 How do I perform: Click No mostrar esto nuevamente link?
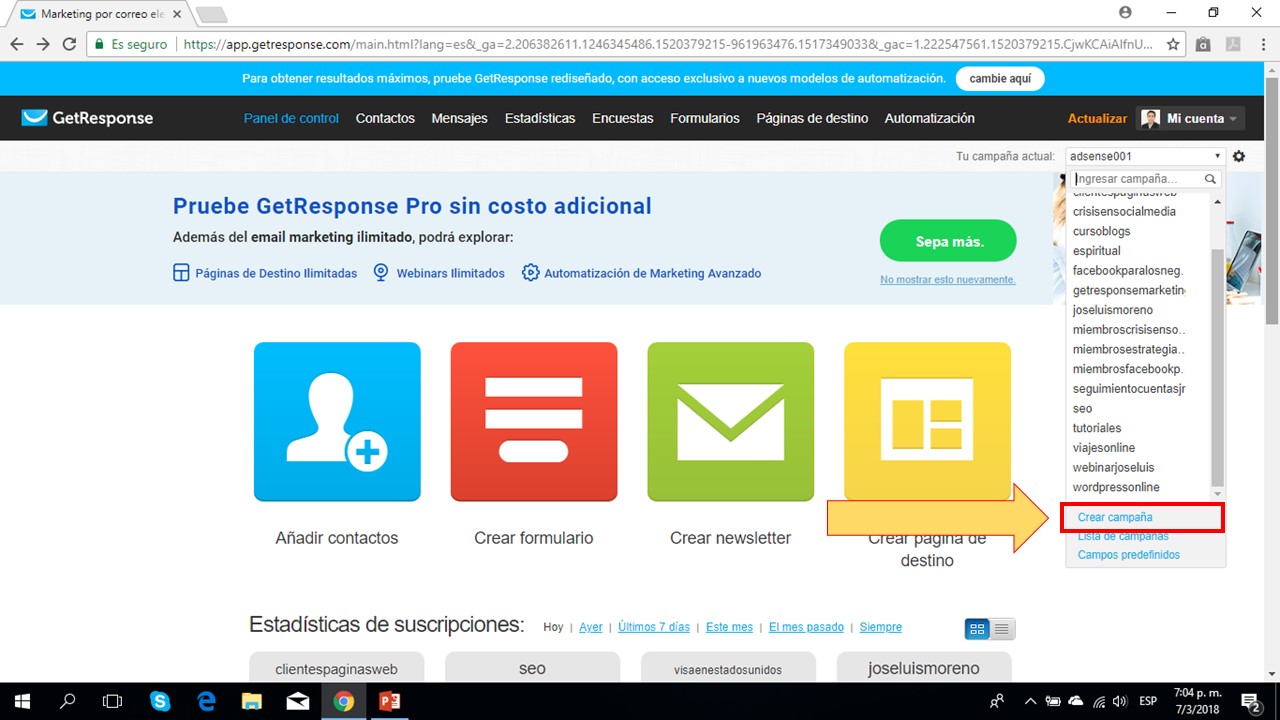(x=948, y=280)
